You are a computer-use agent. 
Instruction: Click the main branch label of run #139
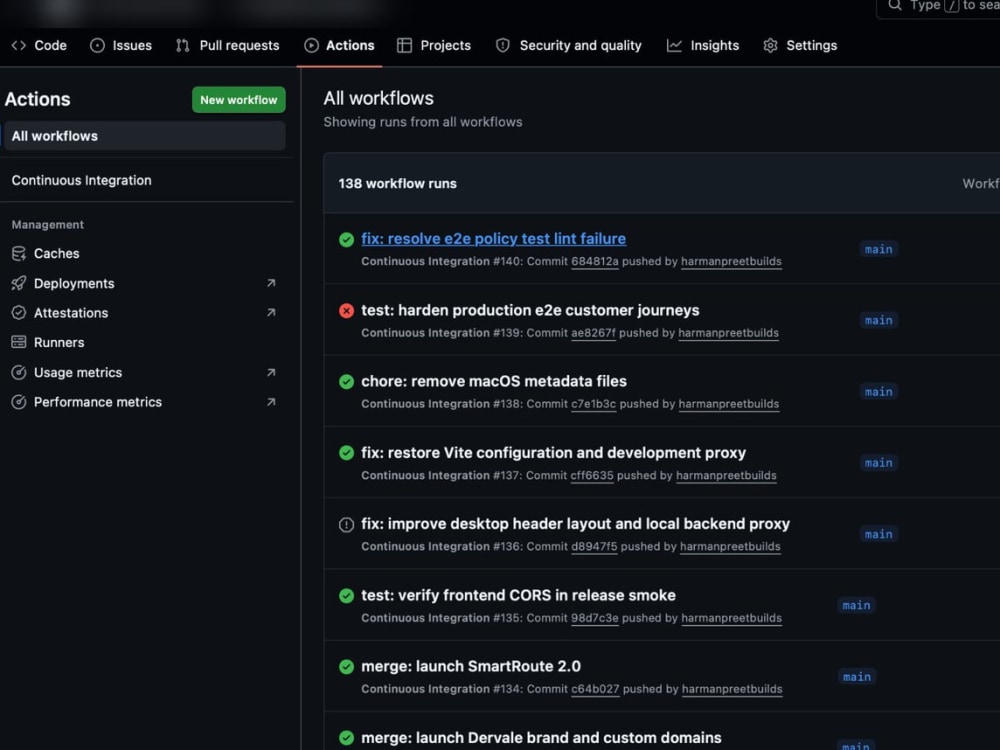coord(878,320)
